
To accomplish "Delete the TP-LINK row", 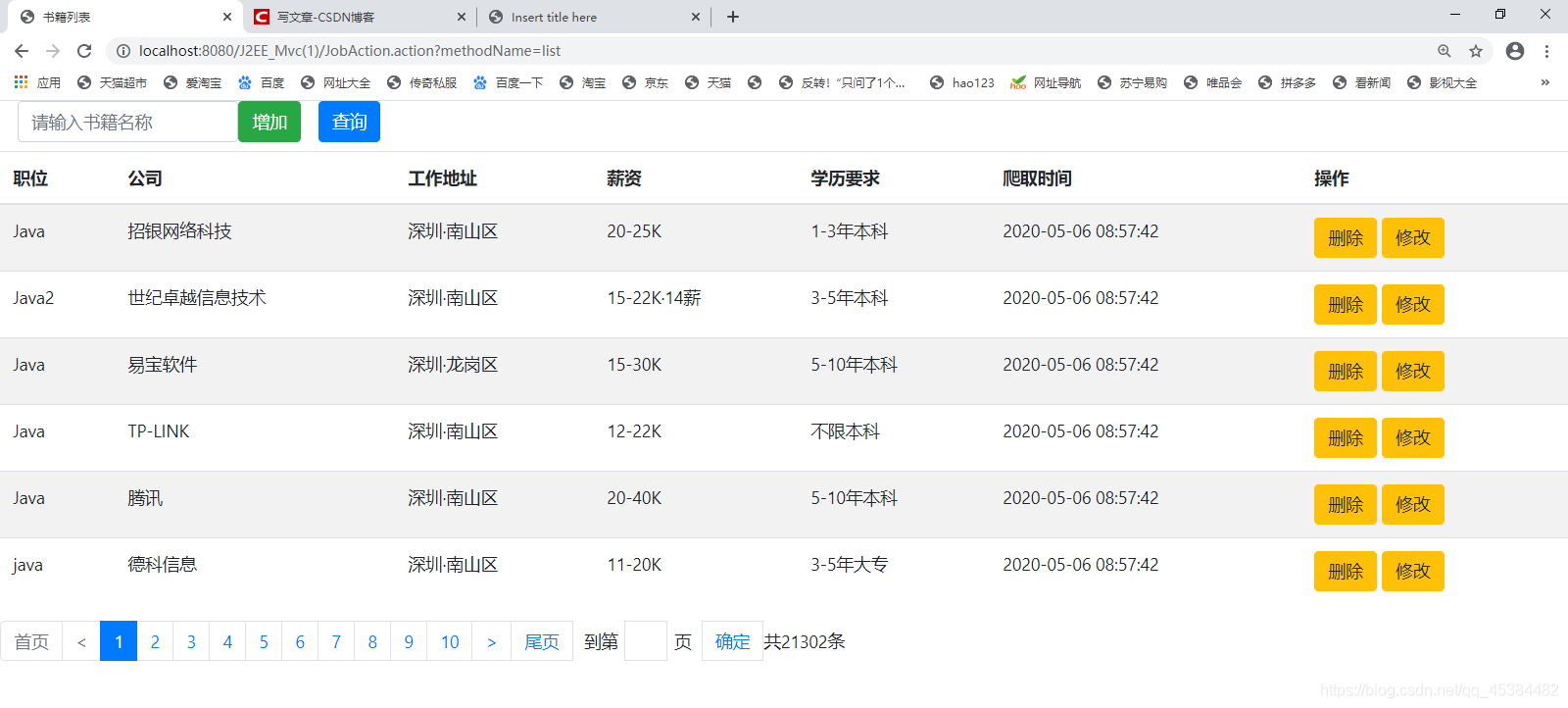I will [x=1346, y=437].
